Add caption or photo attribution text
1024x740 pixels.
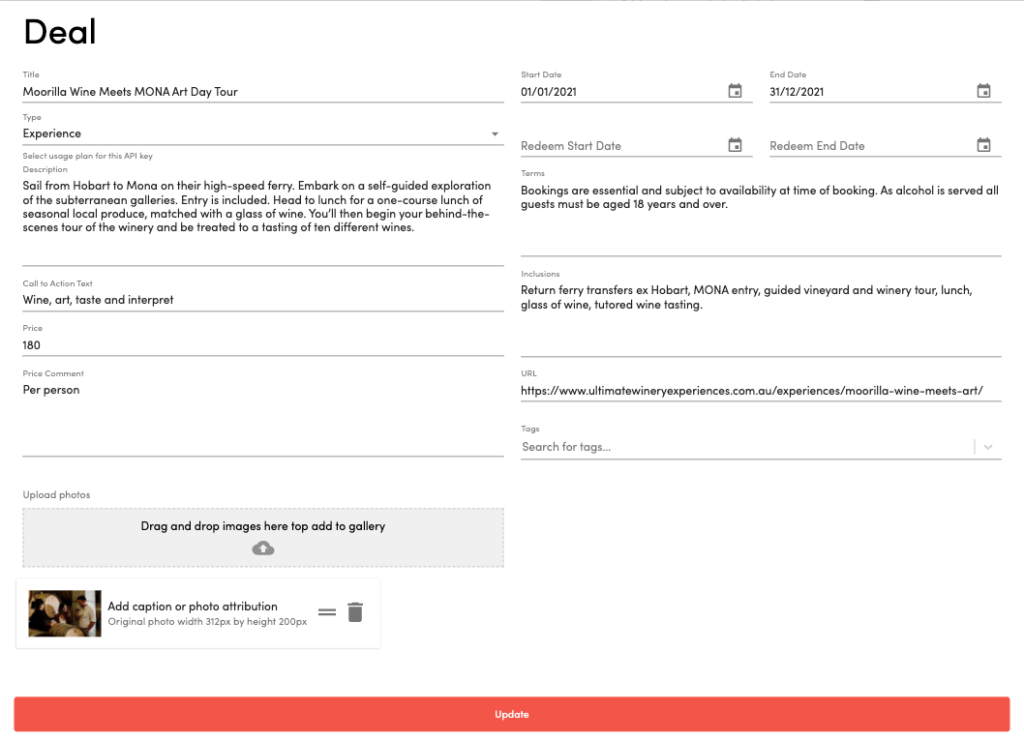tap(193, 606)
